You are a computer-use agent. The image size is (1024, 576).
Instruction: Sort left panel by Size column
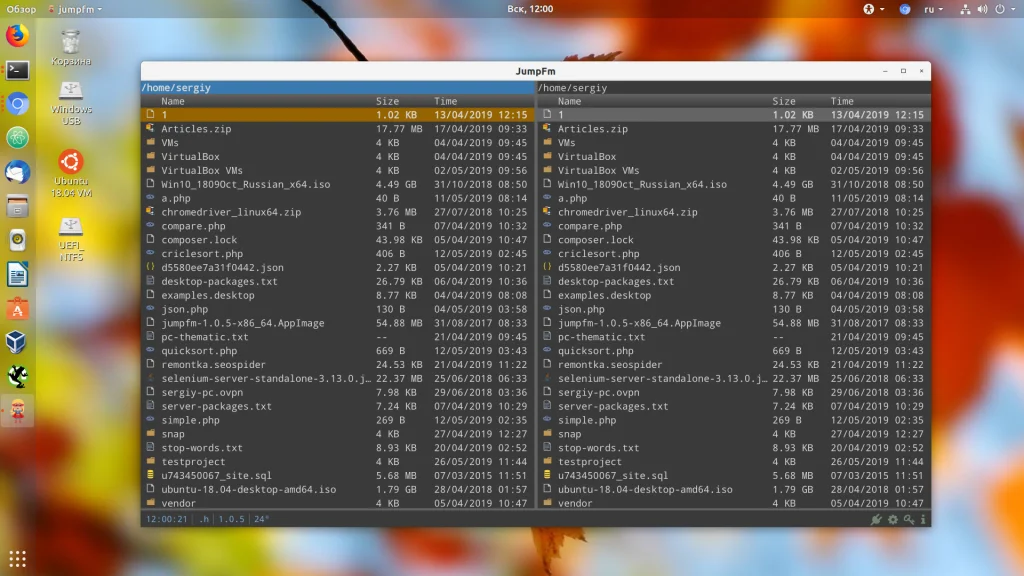coord(387,101)
